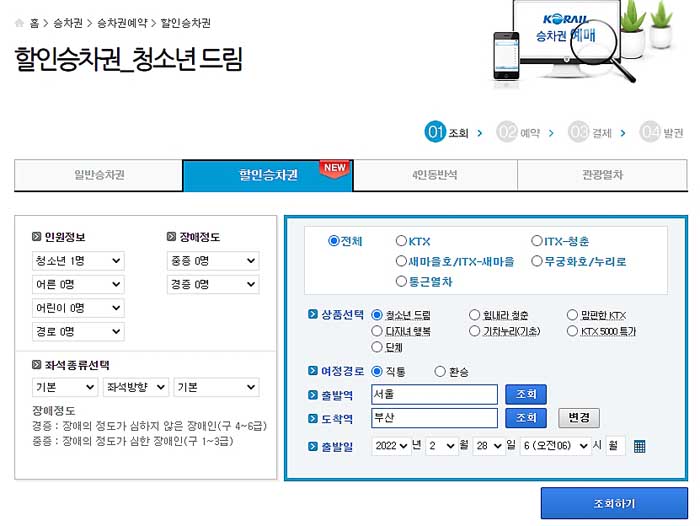Click 조회 button next to 도착역
This screenshot has height=526, width=700.
(x=526, y=418)
